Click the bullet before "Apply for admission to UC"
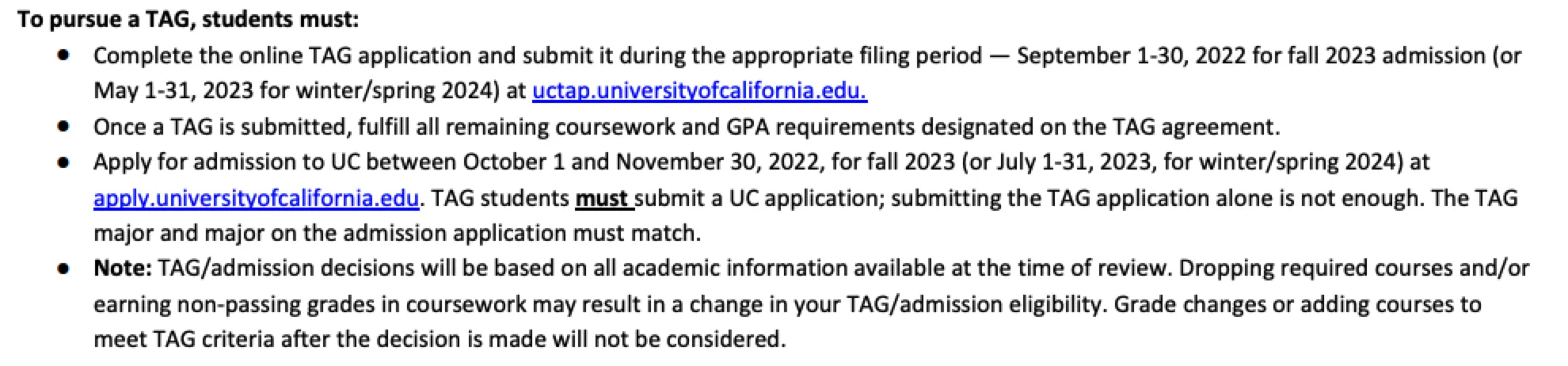This screenshot has width=1568, height=366. pyautogui.click(x=63, y=162)
